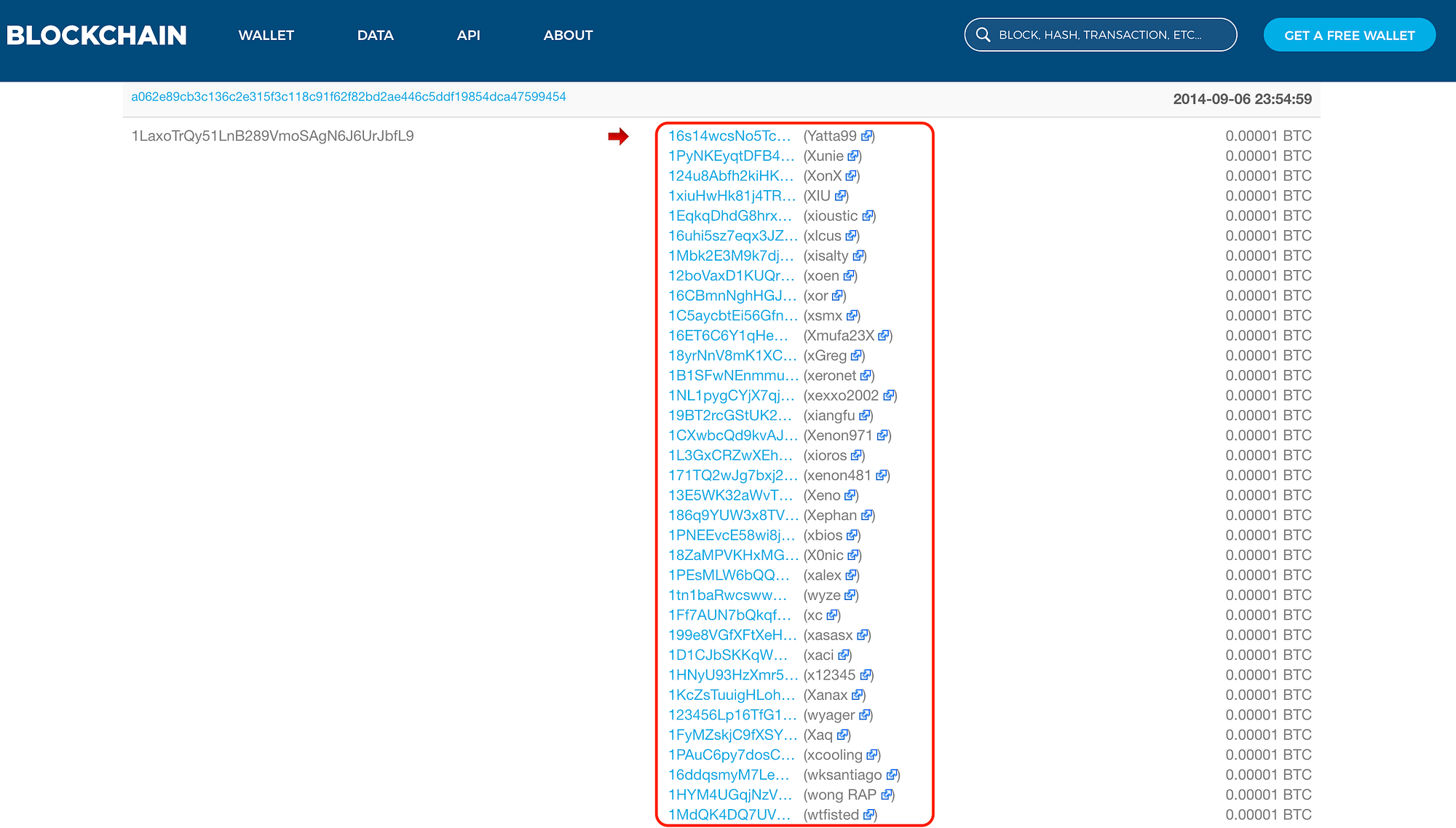
Task: Click external link icon next to Xmufa23X
Action: coord(884,336)
